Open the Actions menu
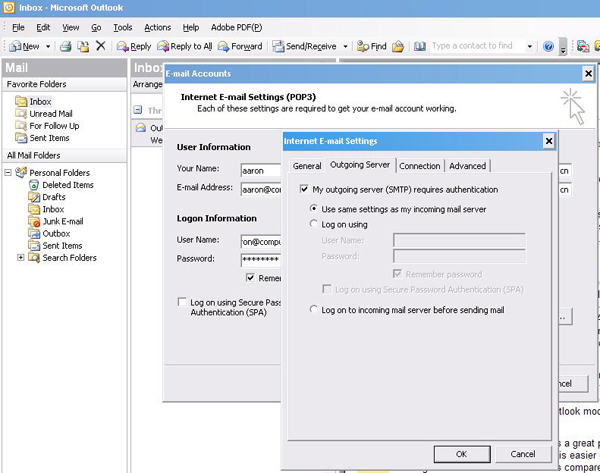 point(157,28)
